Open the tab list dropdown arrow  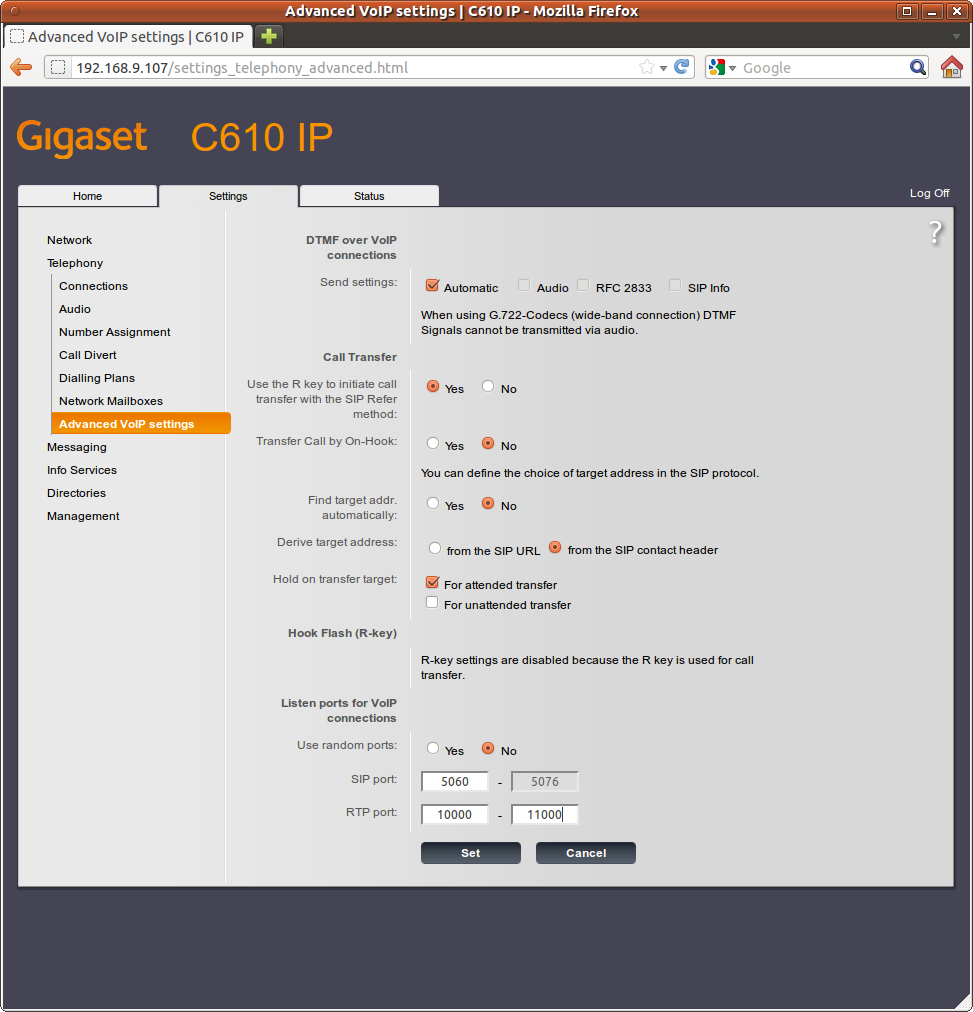tap(956, 36)
